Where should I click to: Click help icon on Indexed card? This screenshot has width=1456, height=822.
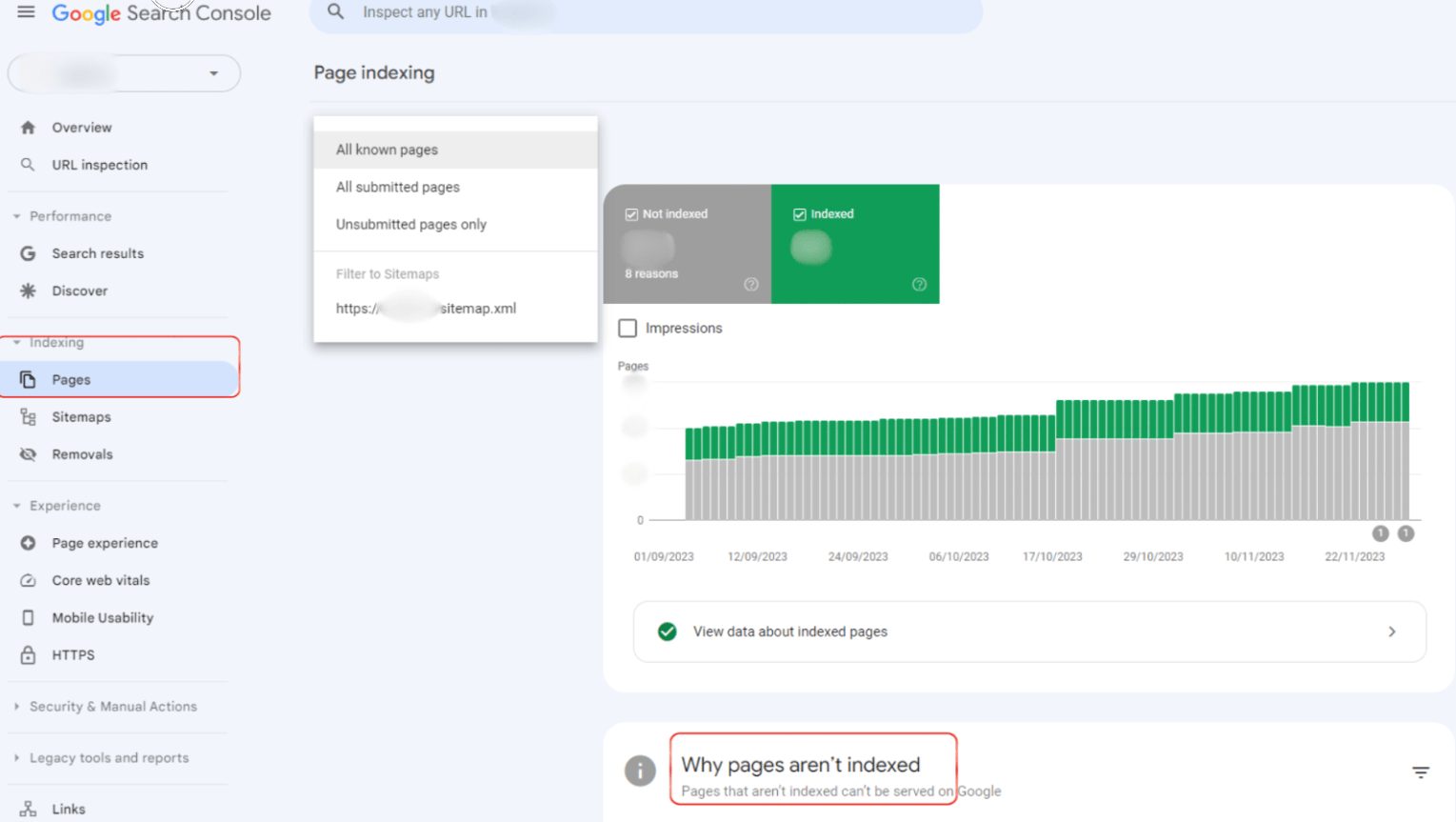[919, 285]
